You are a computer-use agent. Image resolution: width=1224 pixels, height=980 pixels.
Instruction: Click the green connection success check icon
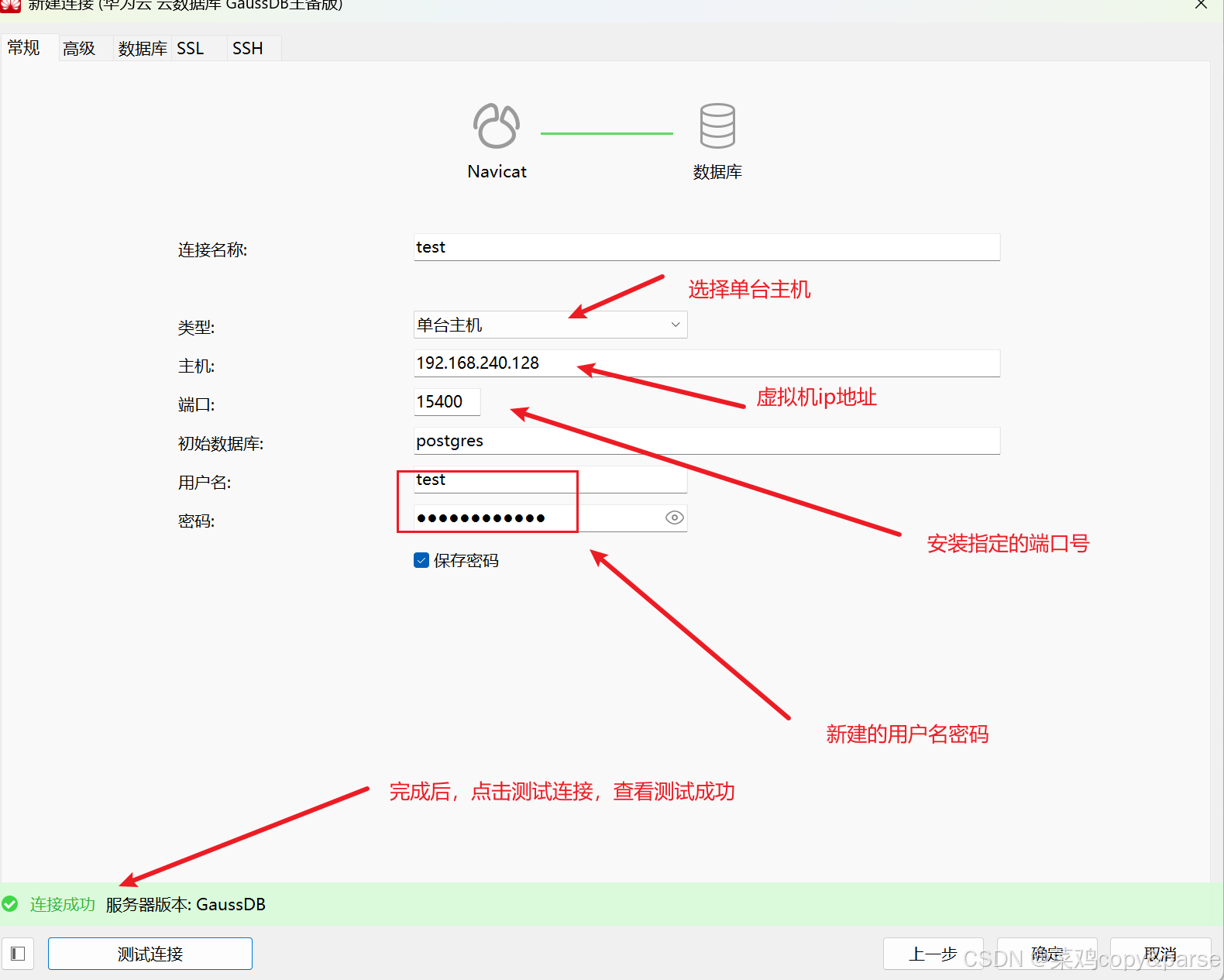pos(10,904)
